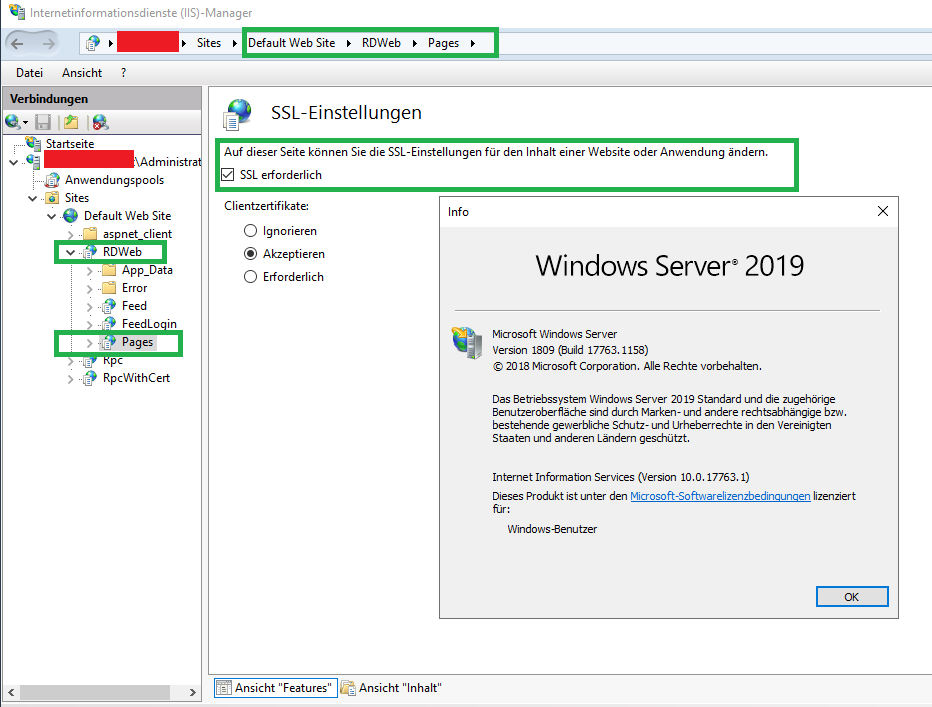Open the Ansicht menu
The height and width of the screenshot is (707, 932).
(x=82, y=73)
